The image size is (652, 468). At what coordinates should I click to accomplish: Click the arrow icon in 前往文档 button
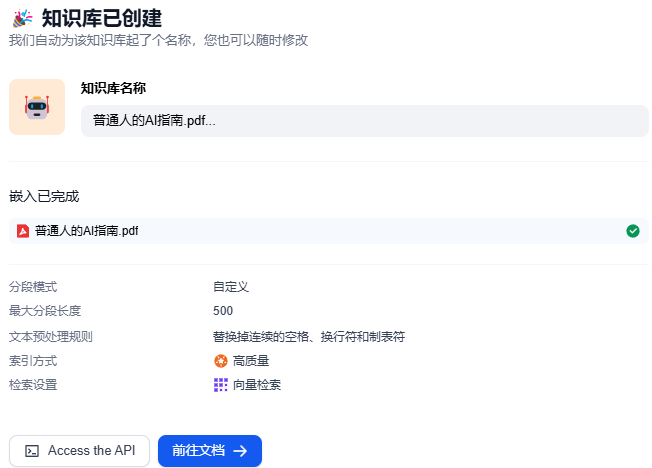[240, 451]
